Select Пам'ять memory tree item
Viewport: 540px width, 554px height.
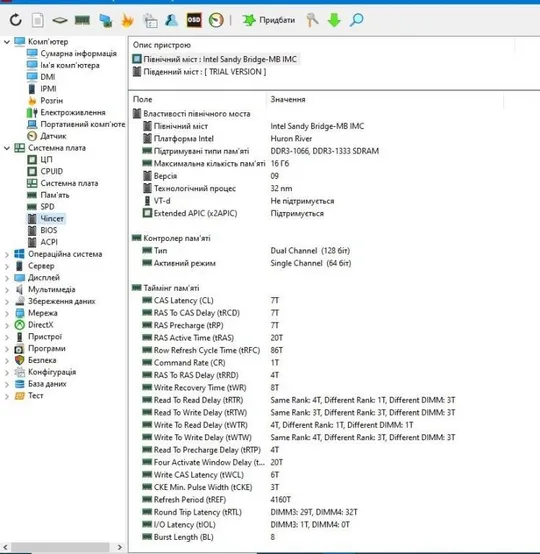point(54,195)
